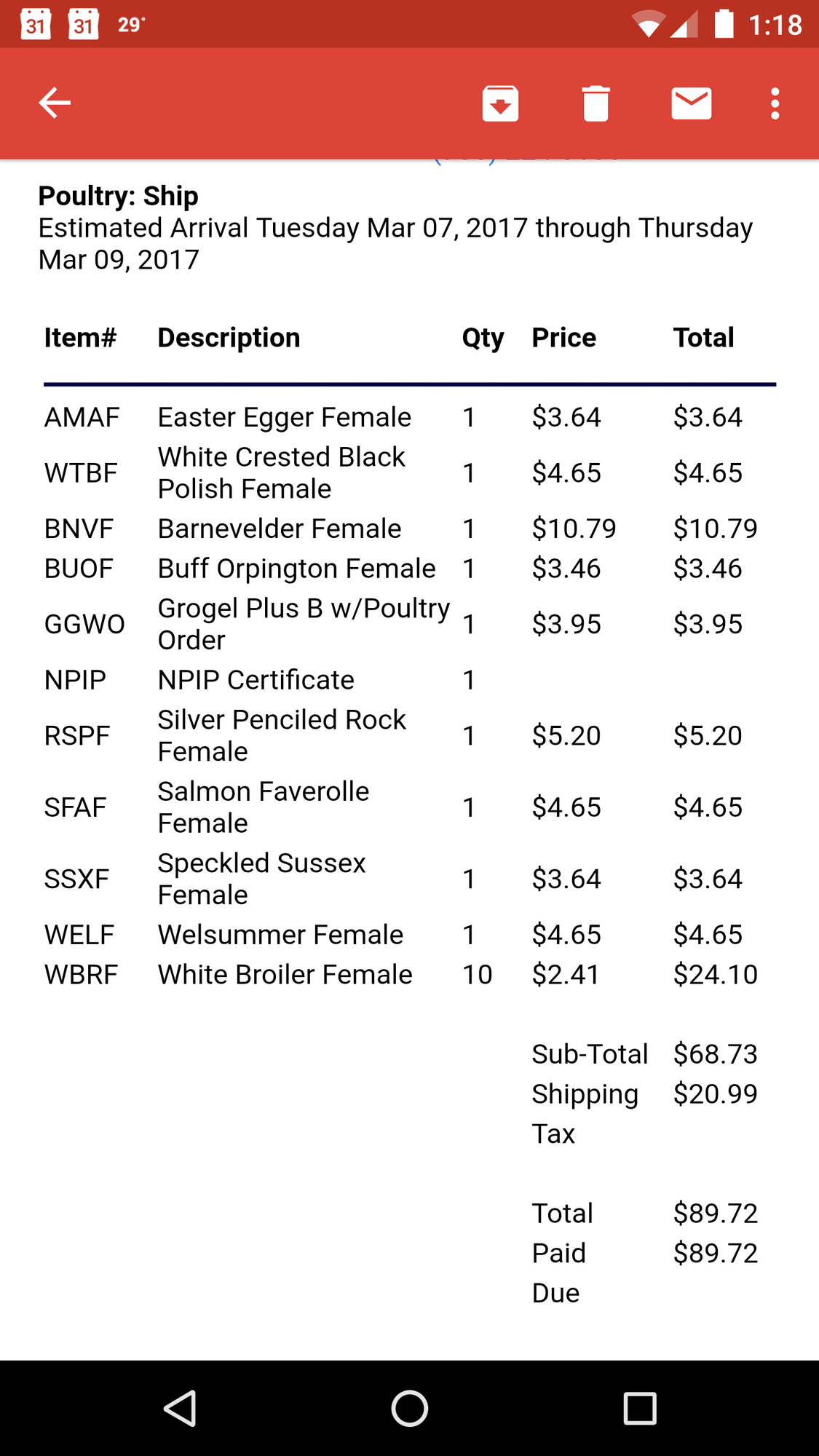Tap the partially hidden phone number link
Screen dimensions: 819x1456
527,162
